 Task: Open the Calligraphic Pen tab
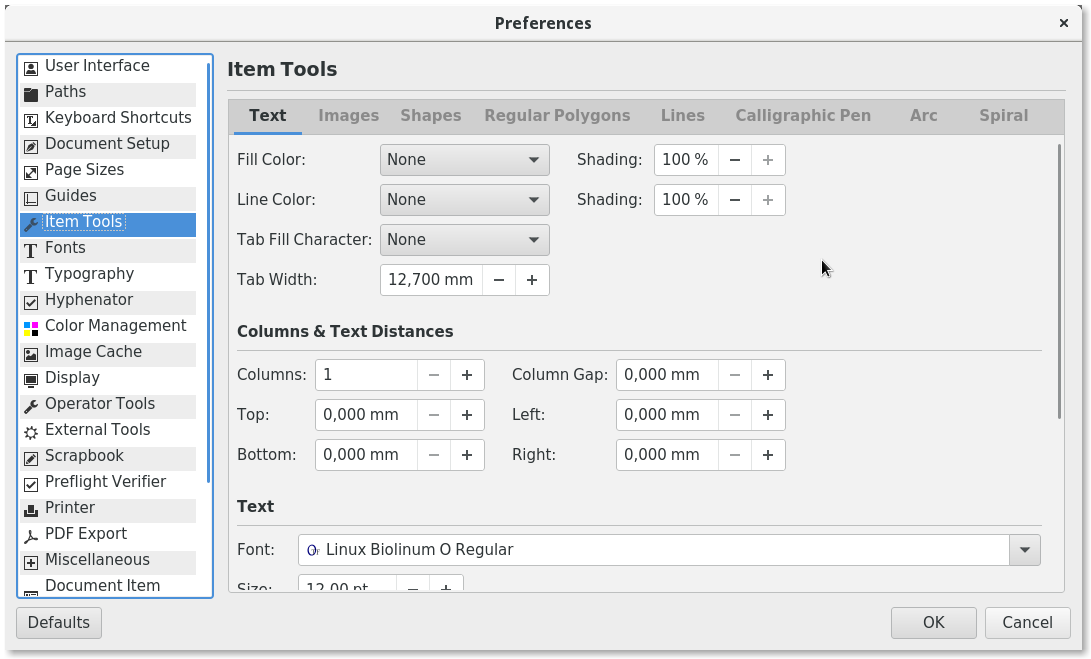pos(802,116)
